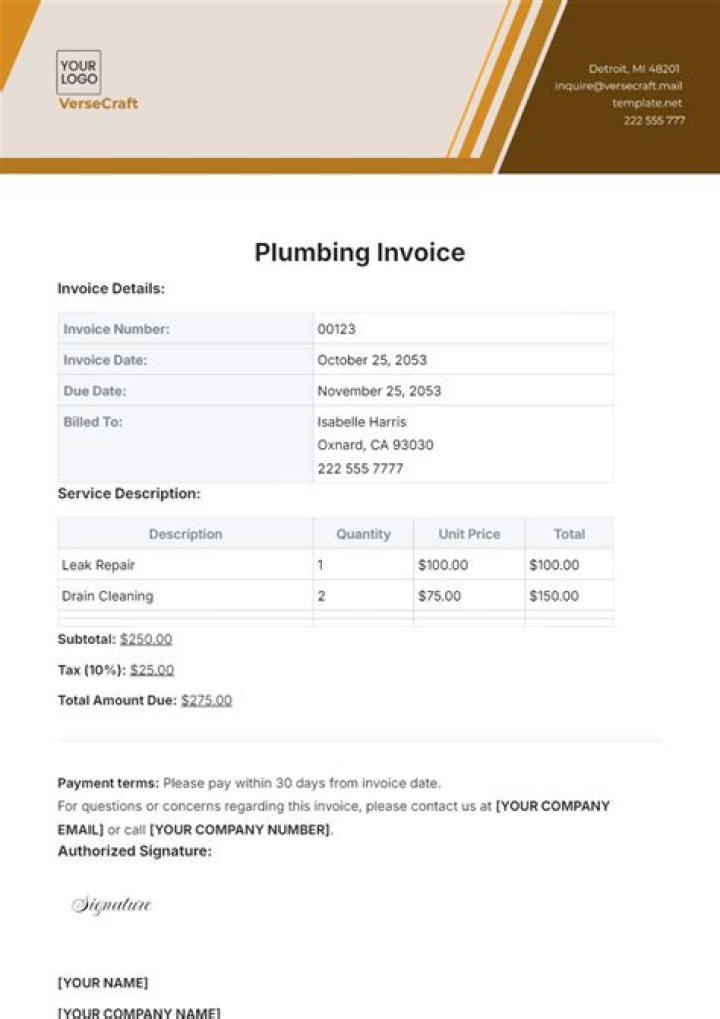Click the underlined $25.00 tax amount

click(152, 670)
